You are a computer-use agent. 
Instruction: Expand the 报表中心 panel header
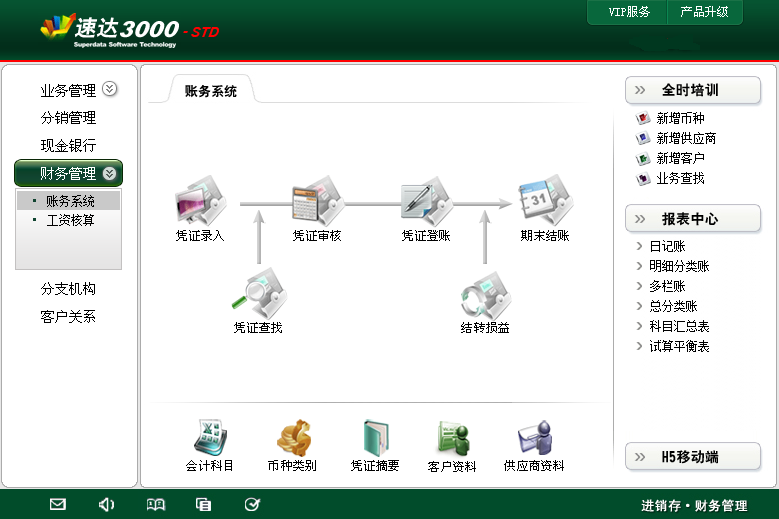pyautogui.click(x=693, y=219)
